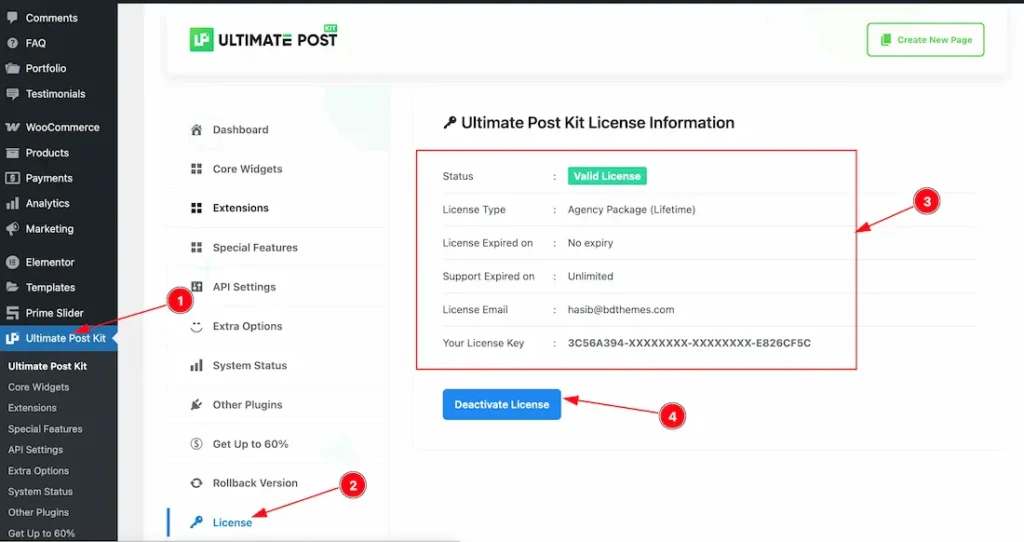Click the Dashboard home icon
1024x542 pixels.
click(x=197, y=130)
